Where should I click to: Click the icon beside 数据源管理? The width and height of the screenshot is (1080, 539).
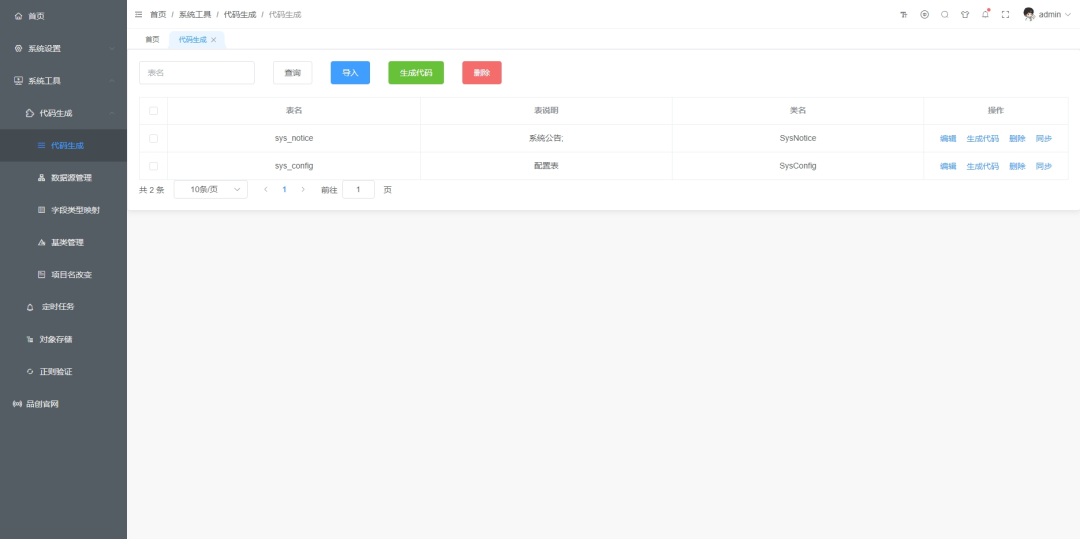click(41, 178)
